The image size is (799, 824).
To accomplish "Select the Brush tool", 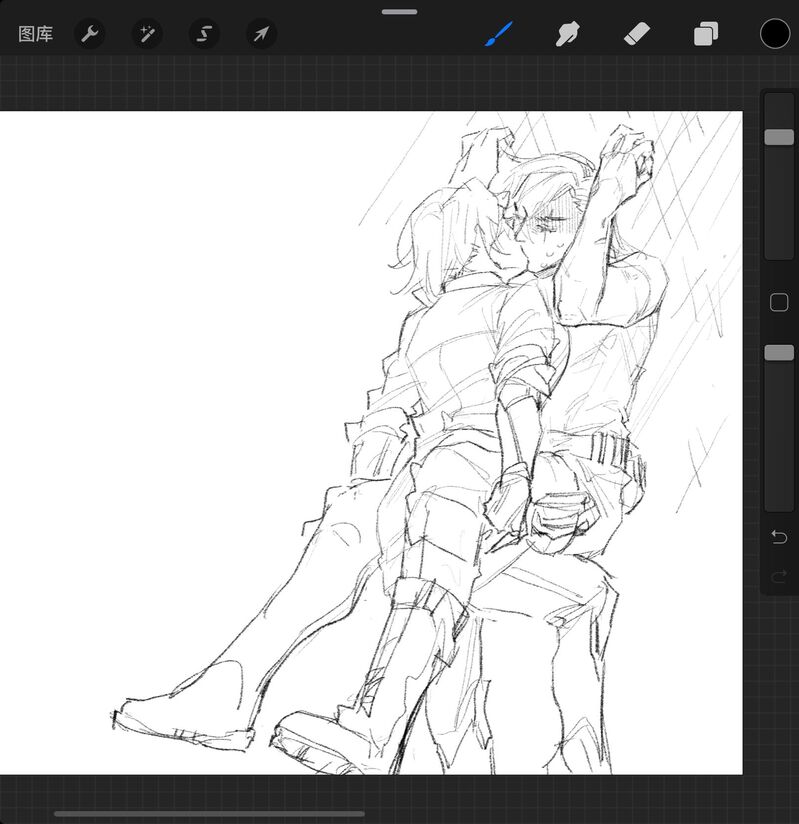I will pyautogui.click(x=498, y=34).
